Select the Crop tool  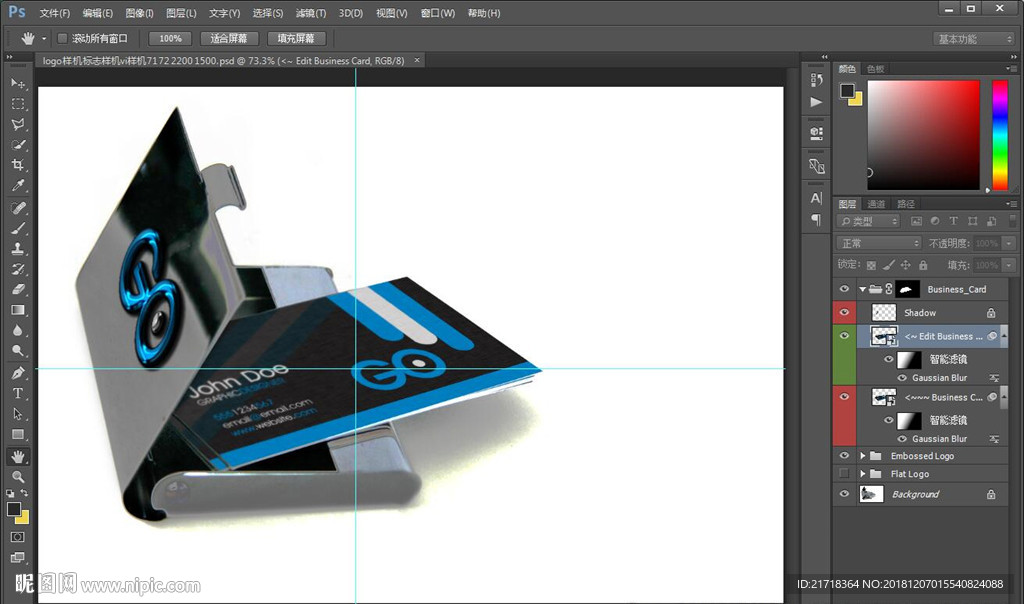(x=18, y=165)
